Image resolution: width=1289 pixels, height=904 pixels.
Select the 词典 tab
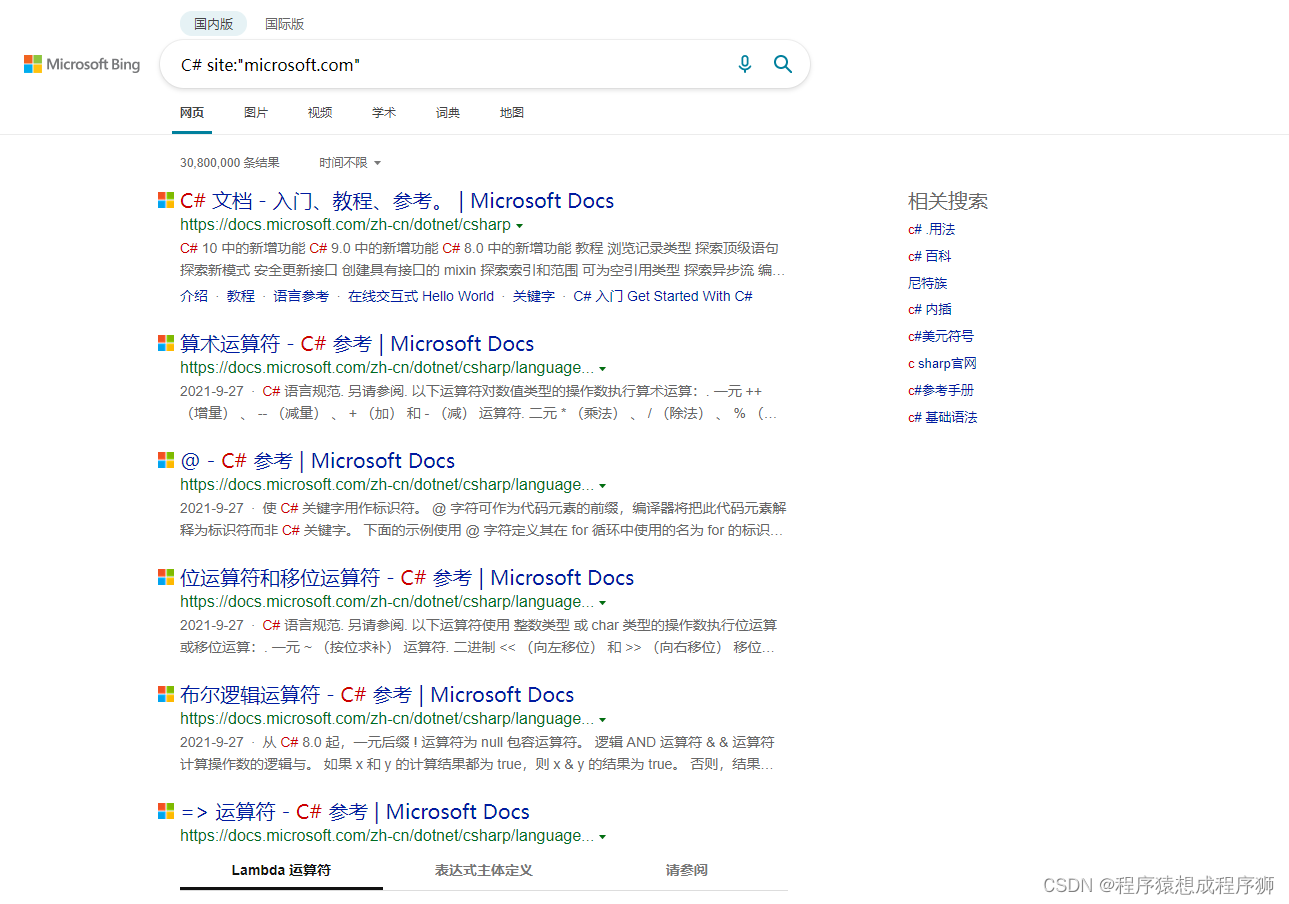[448, 113]
